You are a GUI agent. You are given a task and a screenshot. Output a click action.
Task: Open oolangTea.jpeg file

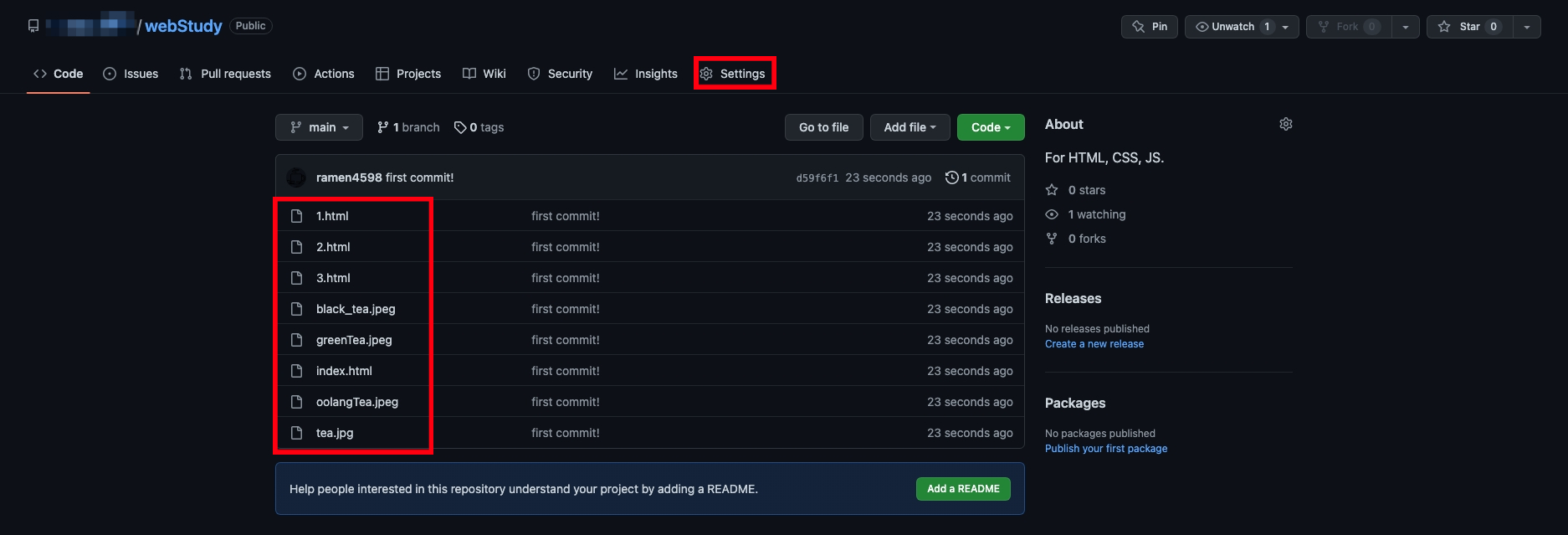pos(357,402)
